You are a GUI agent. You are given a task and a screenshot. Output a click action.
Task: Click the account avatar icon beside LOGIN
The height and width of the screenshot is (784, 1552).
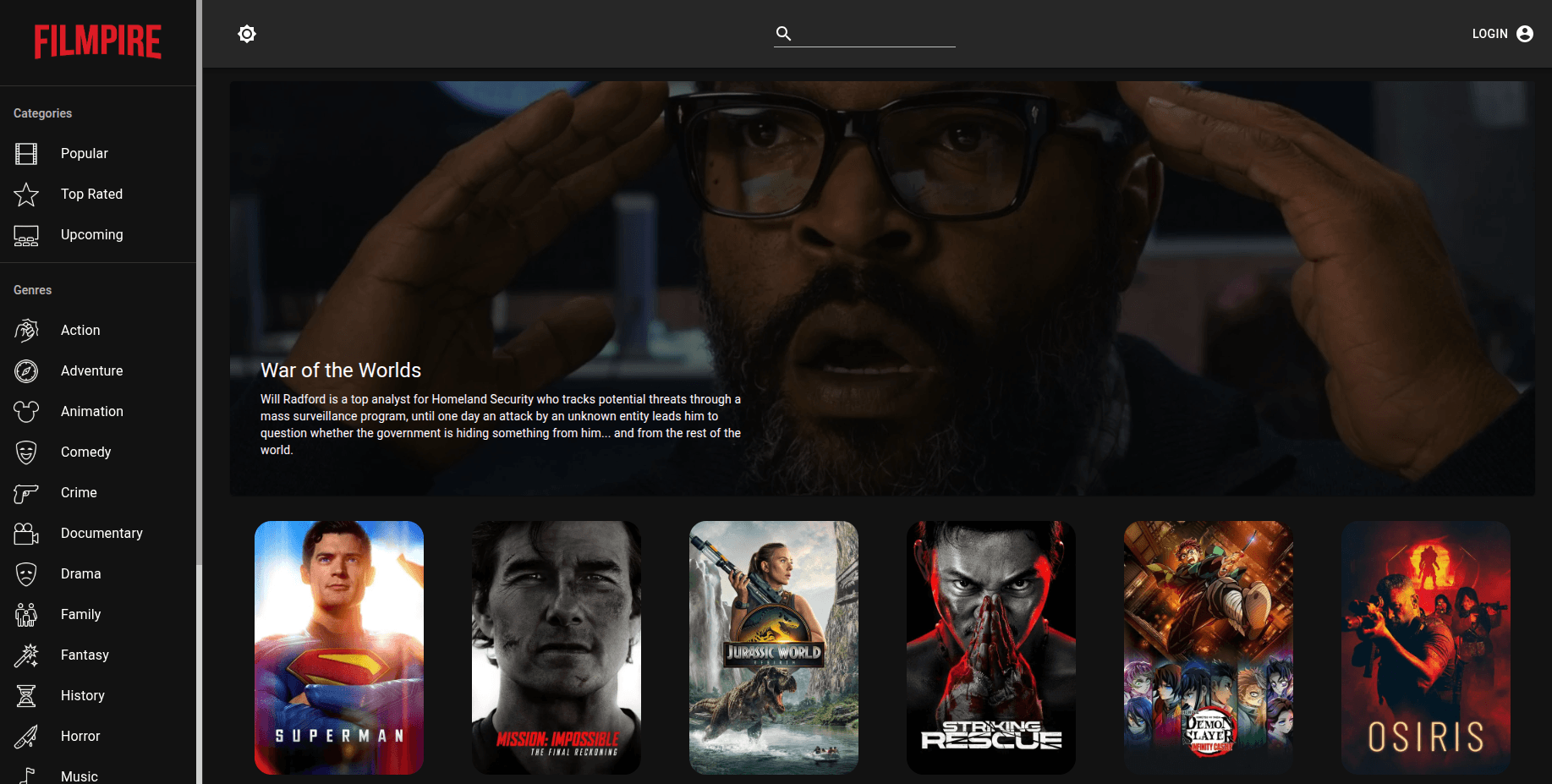(1525, 34)
